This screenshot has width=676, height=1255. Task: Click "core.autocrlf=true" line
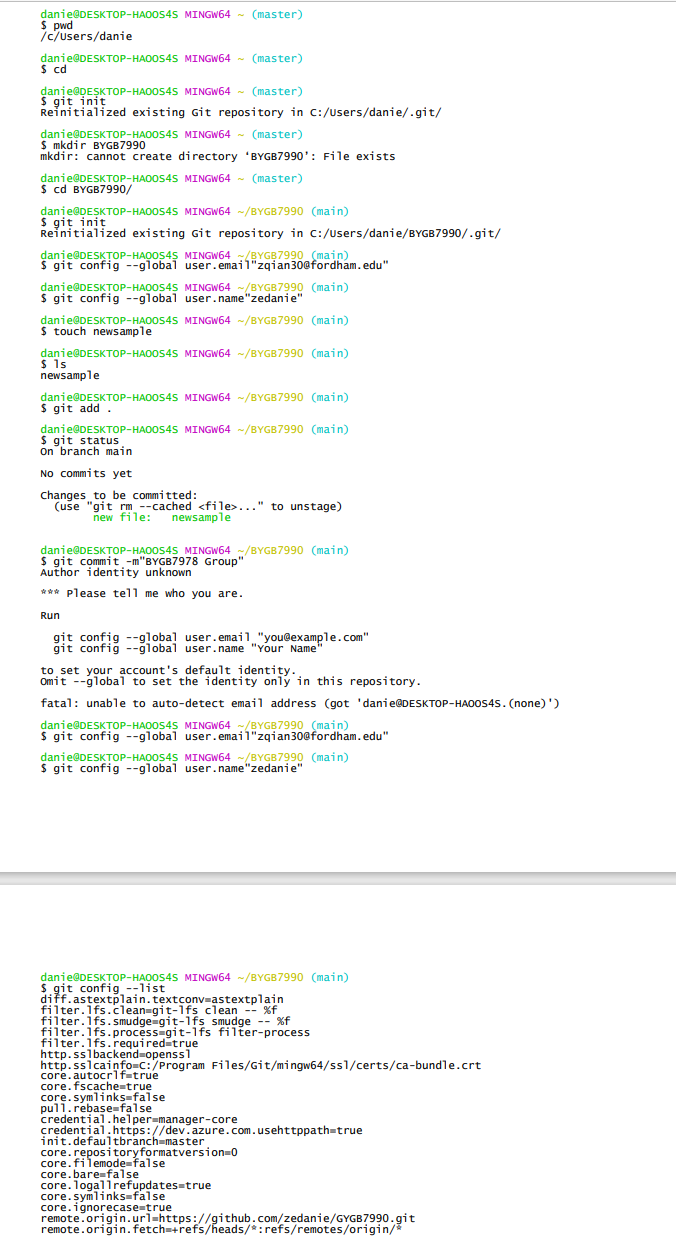point(99,1076)
